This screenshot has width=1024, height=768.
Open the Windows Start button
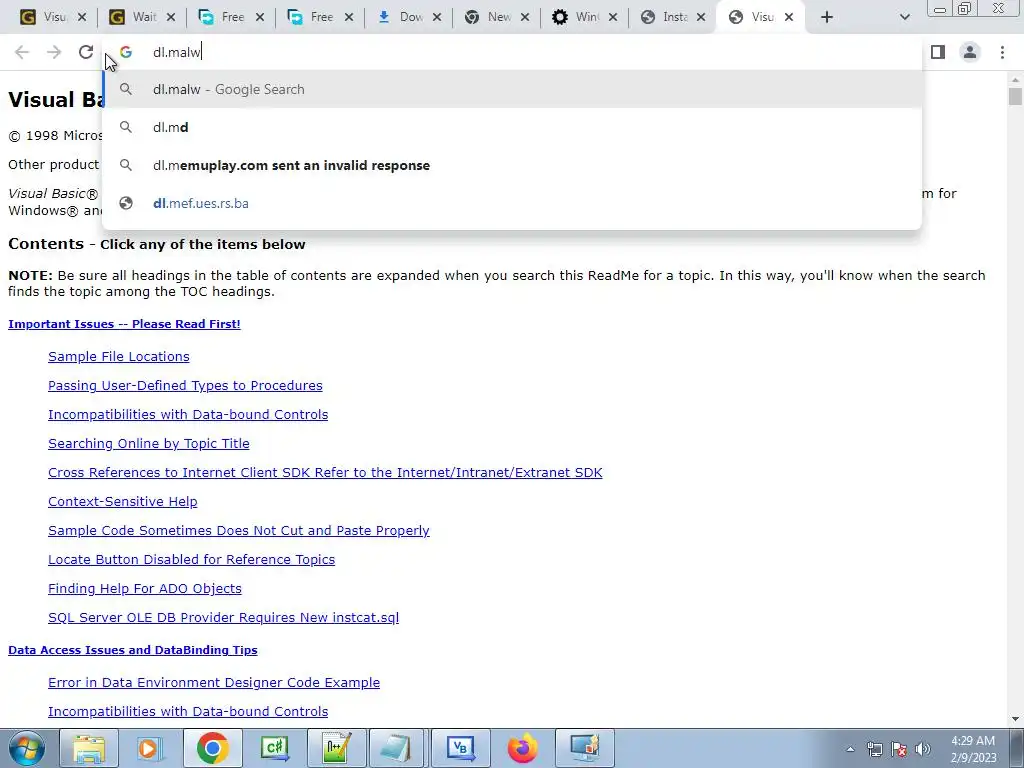pos(27,748)
